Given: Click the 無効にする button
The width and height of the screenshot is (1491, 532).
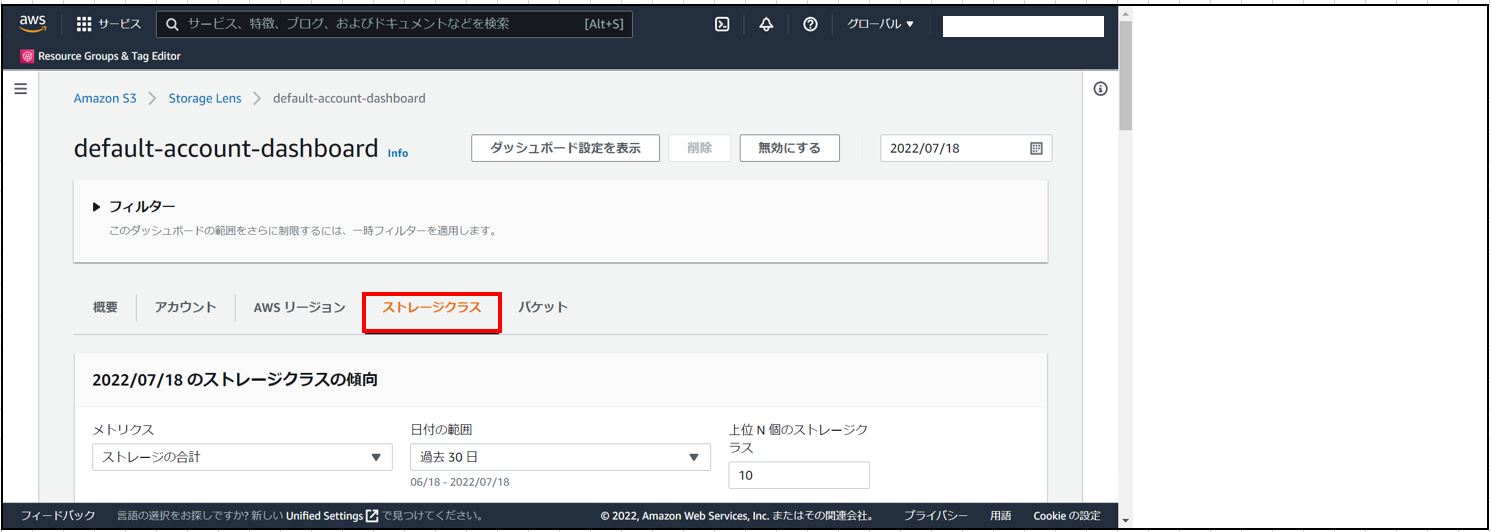Looking at the screenshot, I should coord(789,148).
